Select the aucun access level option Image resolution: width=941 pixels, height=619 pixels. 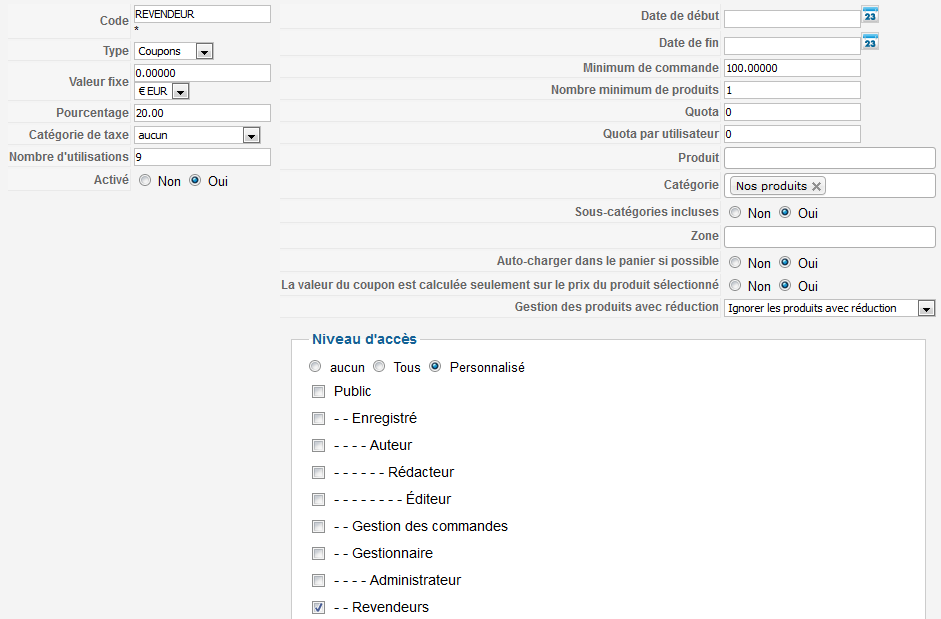[x=316, y=367]
